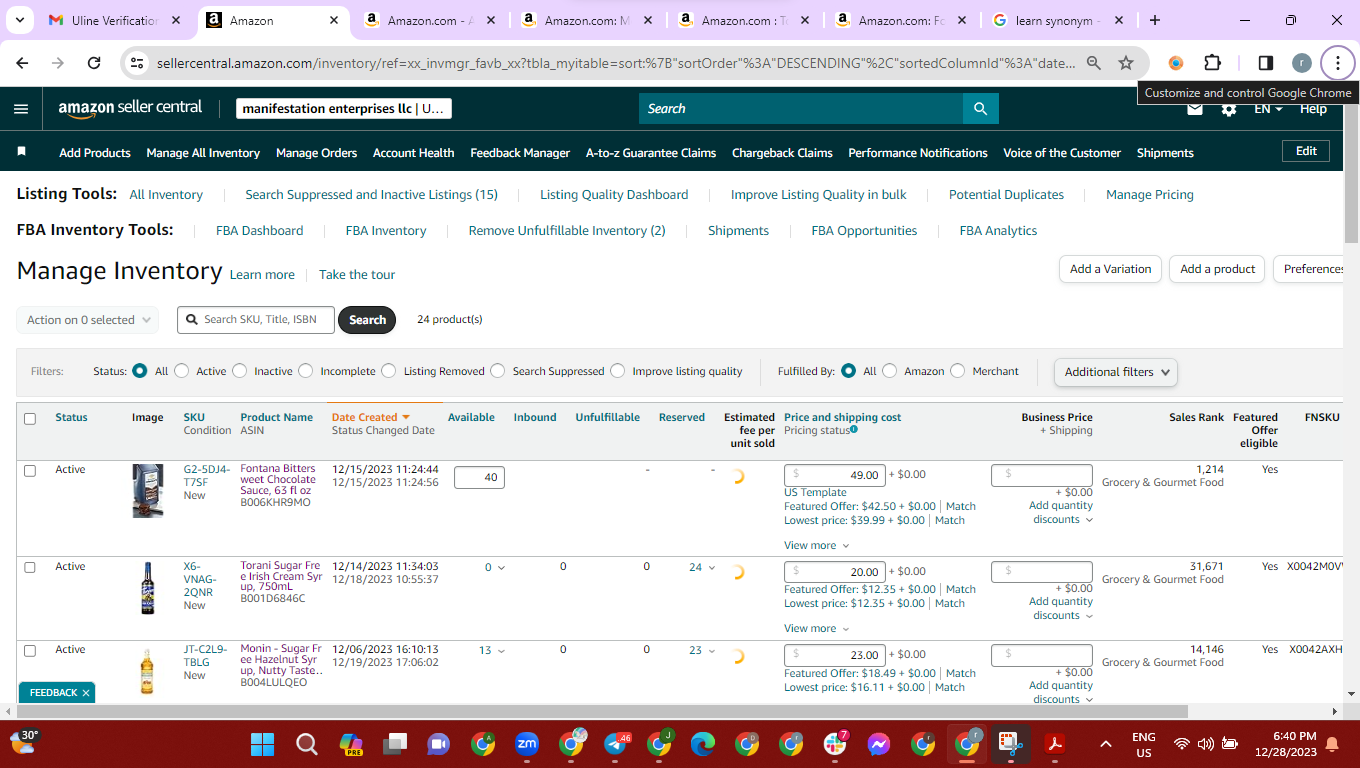1360x768 pixels.
Task: Click the Fontana chocolate sauce product thumbnail
Action: 148,490
